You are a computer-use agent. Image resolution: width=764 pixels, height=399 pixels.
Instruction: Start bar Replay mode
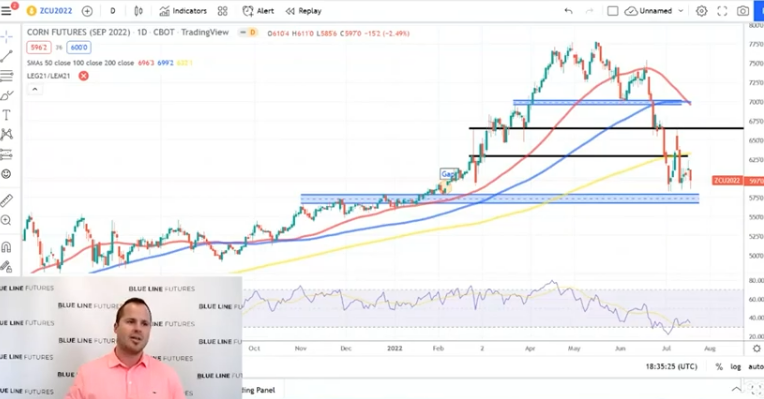pyautogui.click(x=303, y=11)
